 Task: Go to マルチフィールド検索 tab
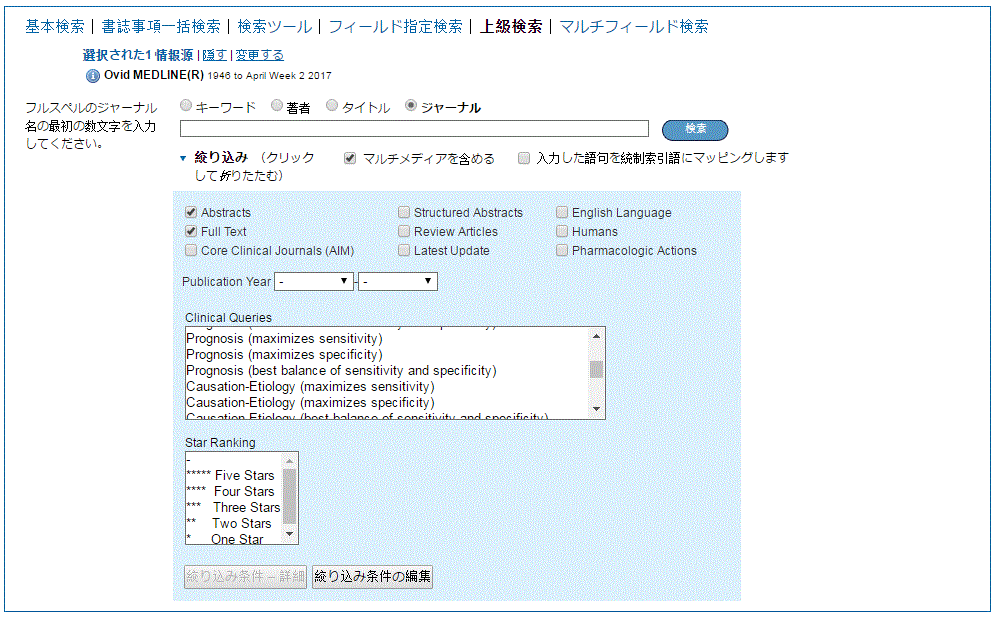point(634,26)
